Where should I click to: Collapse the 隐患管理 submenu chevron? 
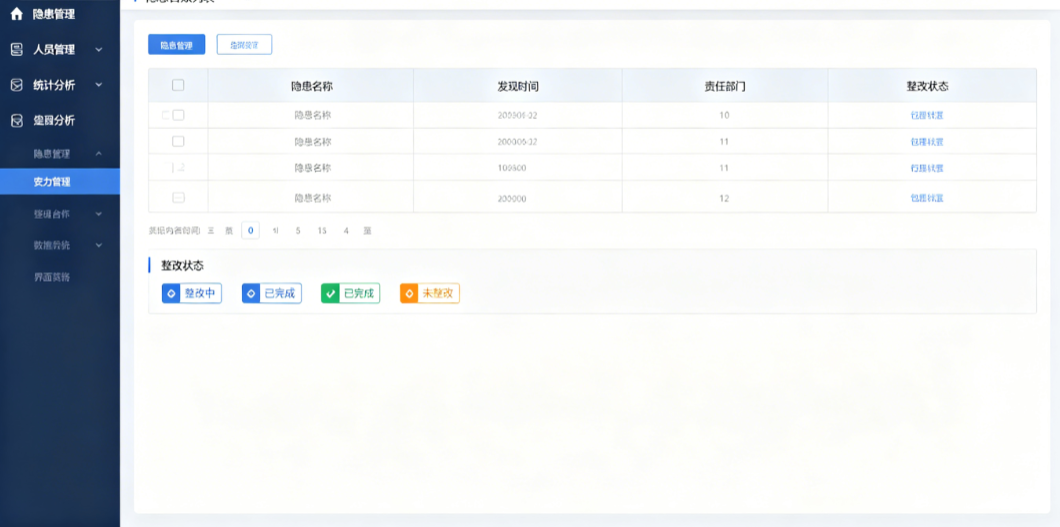point(99,154)
